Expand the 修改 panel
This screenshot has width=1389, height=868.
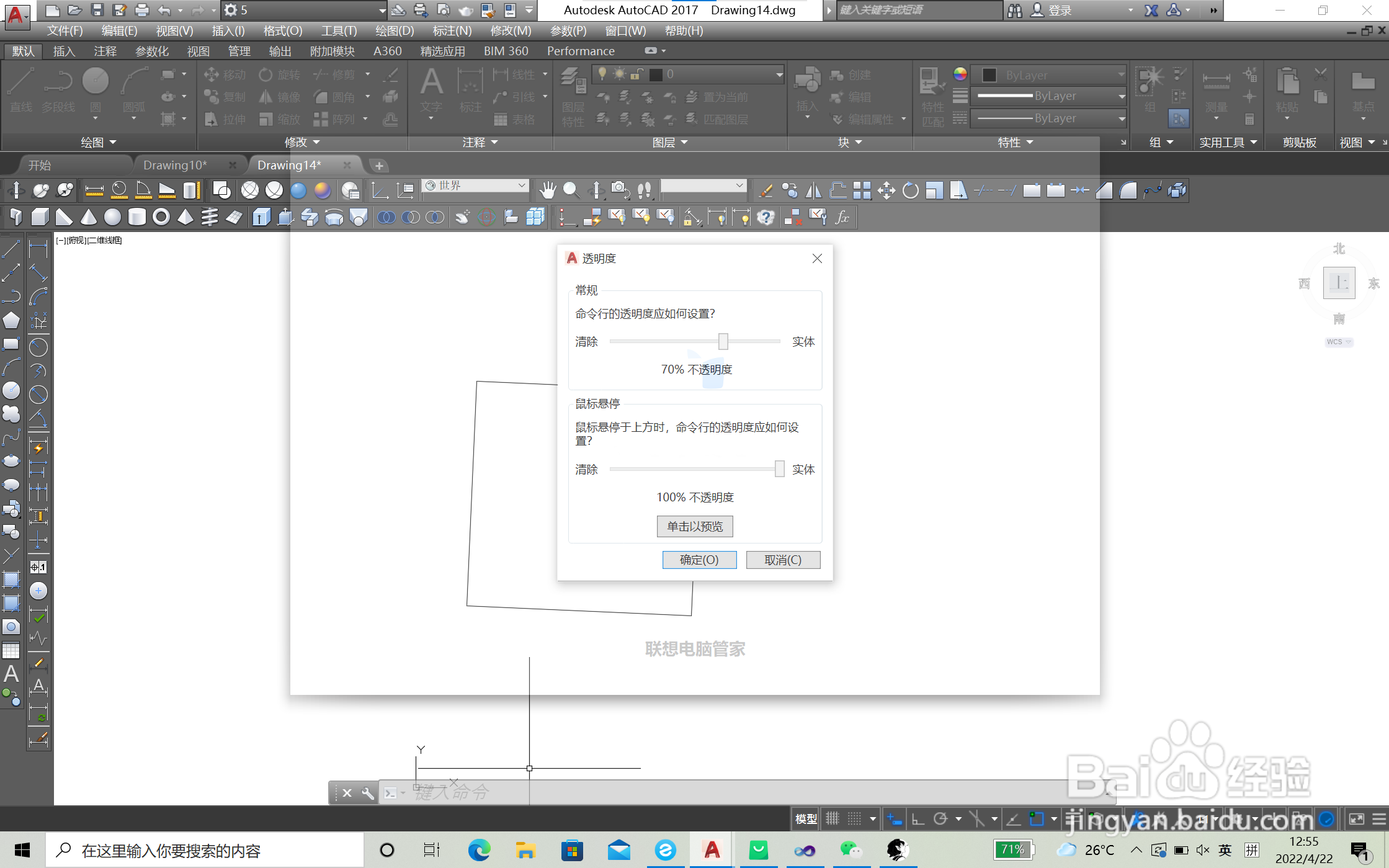click(x=302, y=142)
